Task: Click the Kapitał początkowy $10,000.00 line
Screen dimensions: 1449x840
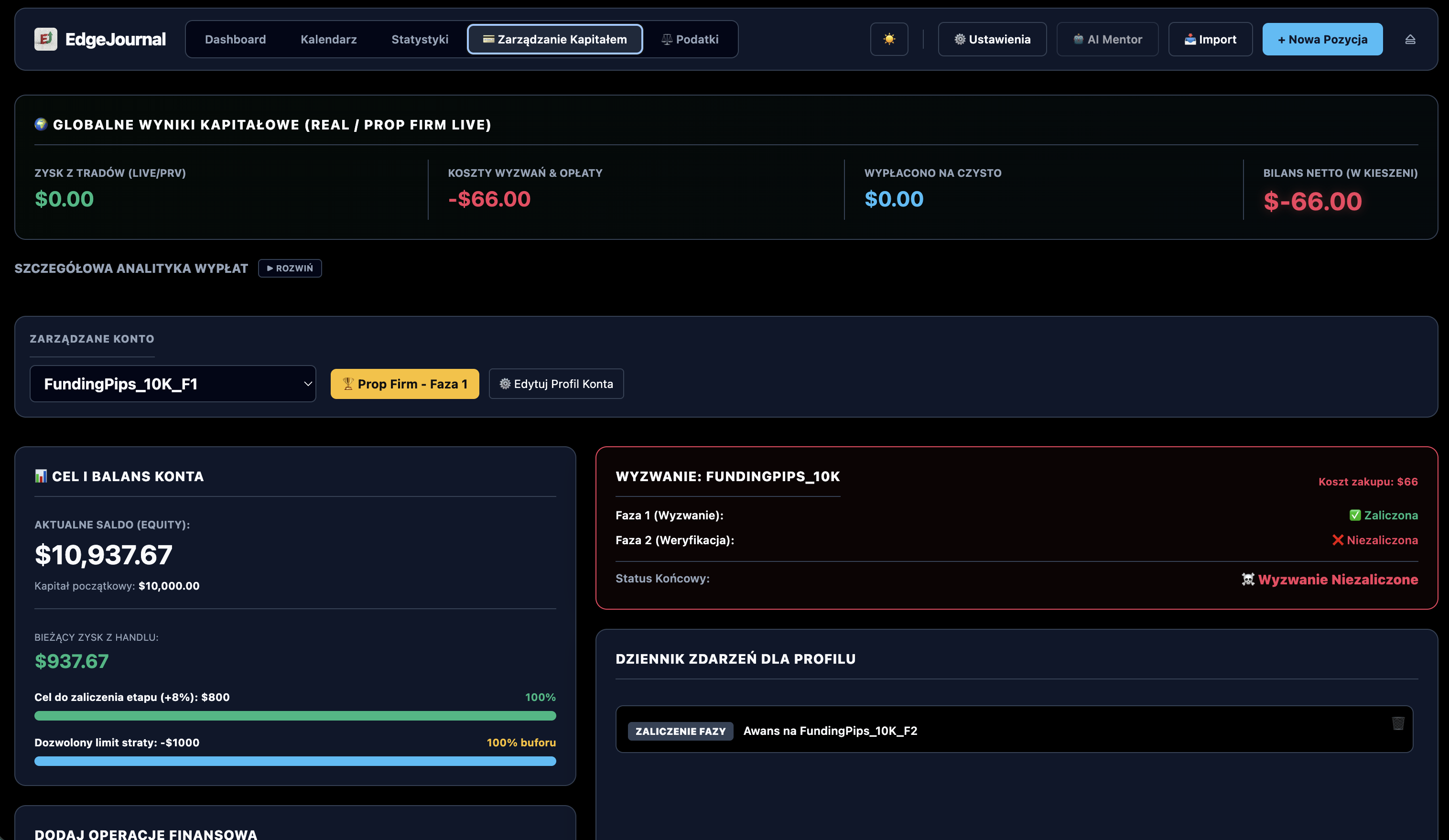Action: [117, 586]
